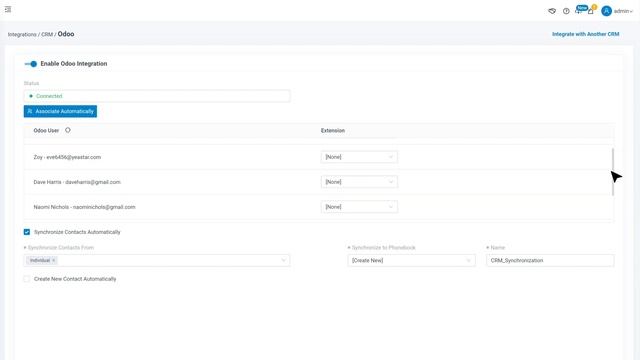Expand the Synchronize Contacts From dropdown
640x360 pixels.
pos(157,260)
